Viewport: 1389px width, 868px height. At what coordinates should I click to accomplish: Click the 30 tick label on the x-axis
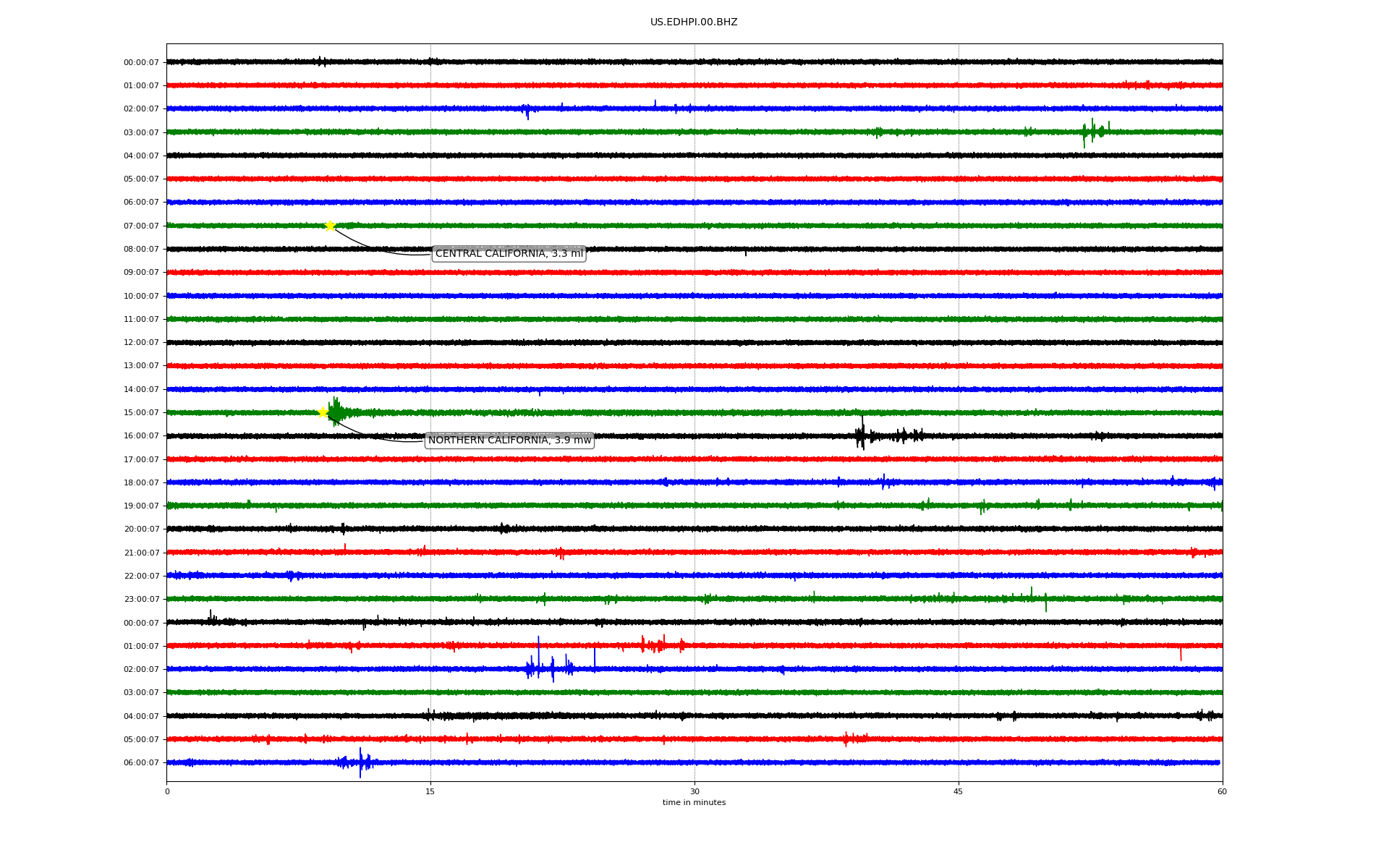click(694, 791)
